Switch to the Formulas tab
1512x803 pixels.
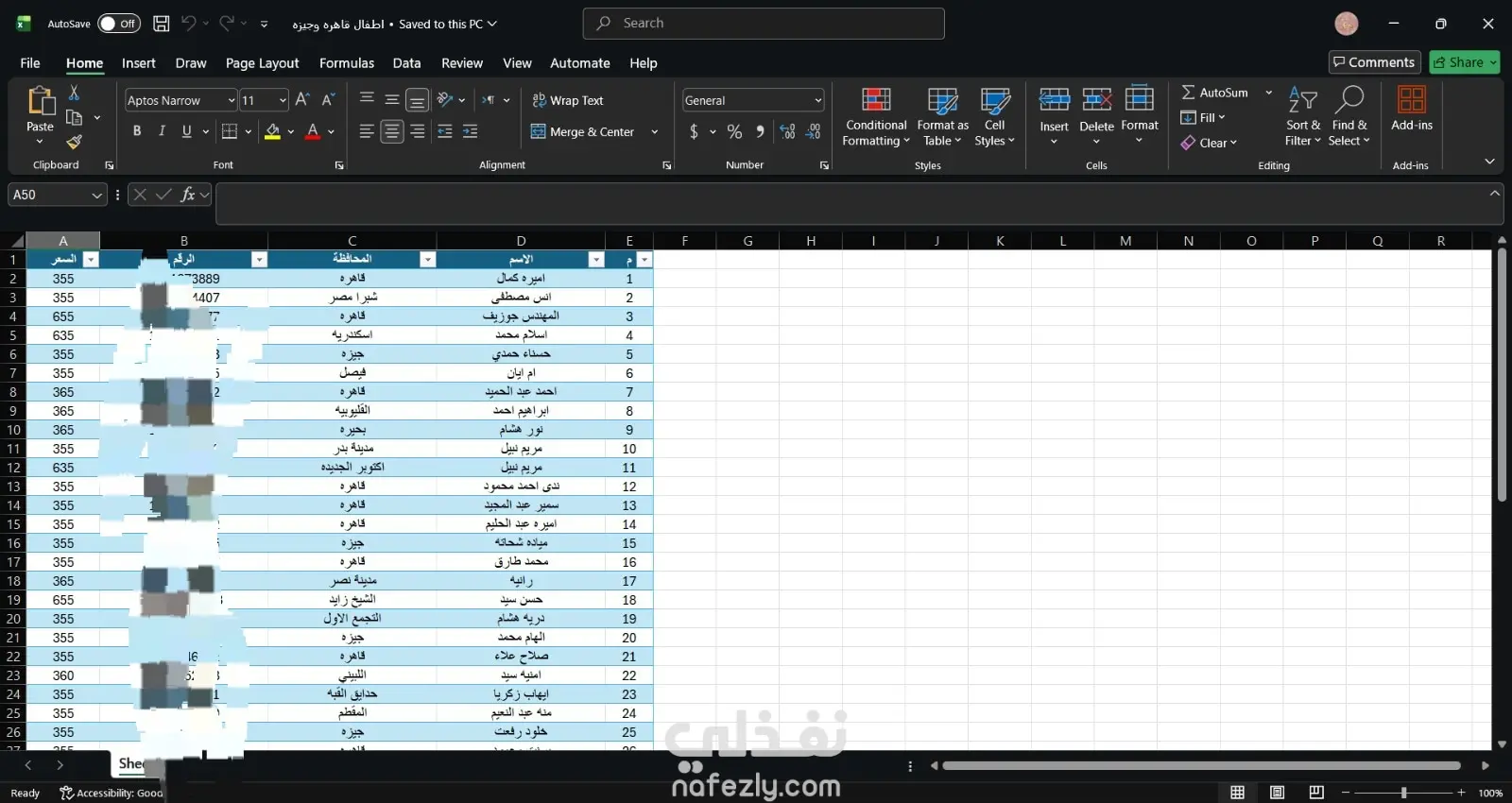point(347,63)
